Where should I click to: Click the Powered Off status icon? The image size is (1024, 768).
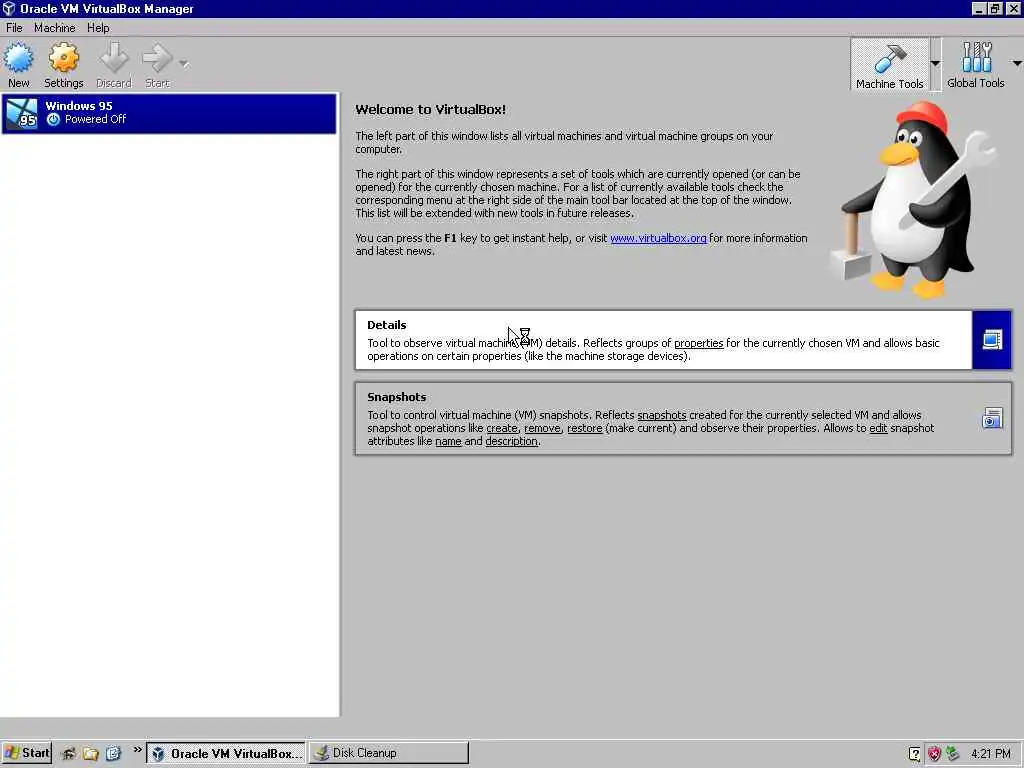(53, 119)
